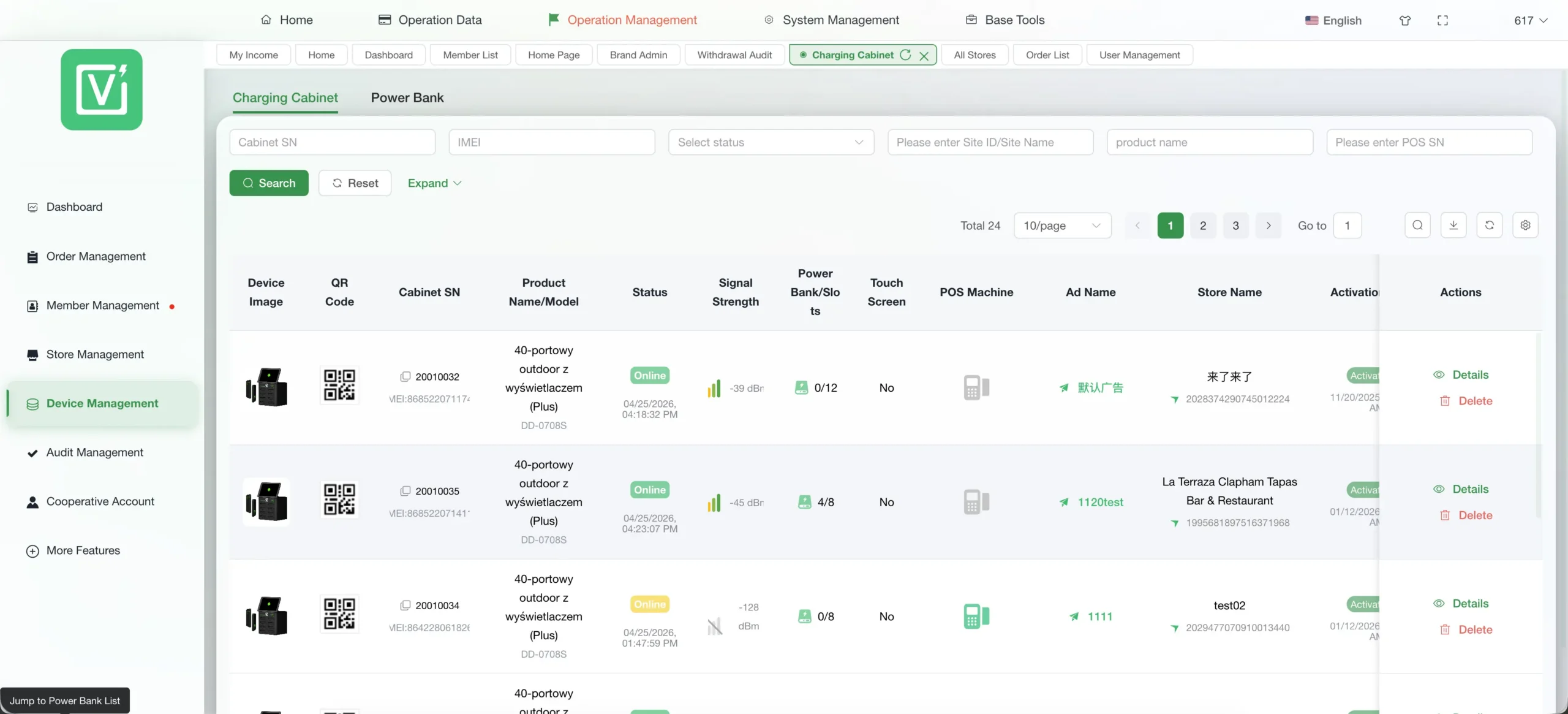Screen dimensions: 1568x714
Task: Open Operation Data top menu
Action: (x=430, y=20)
